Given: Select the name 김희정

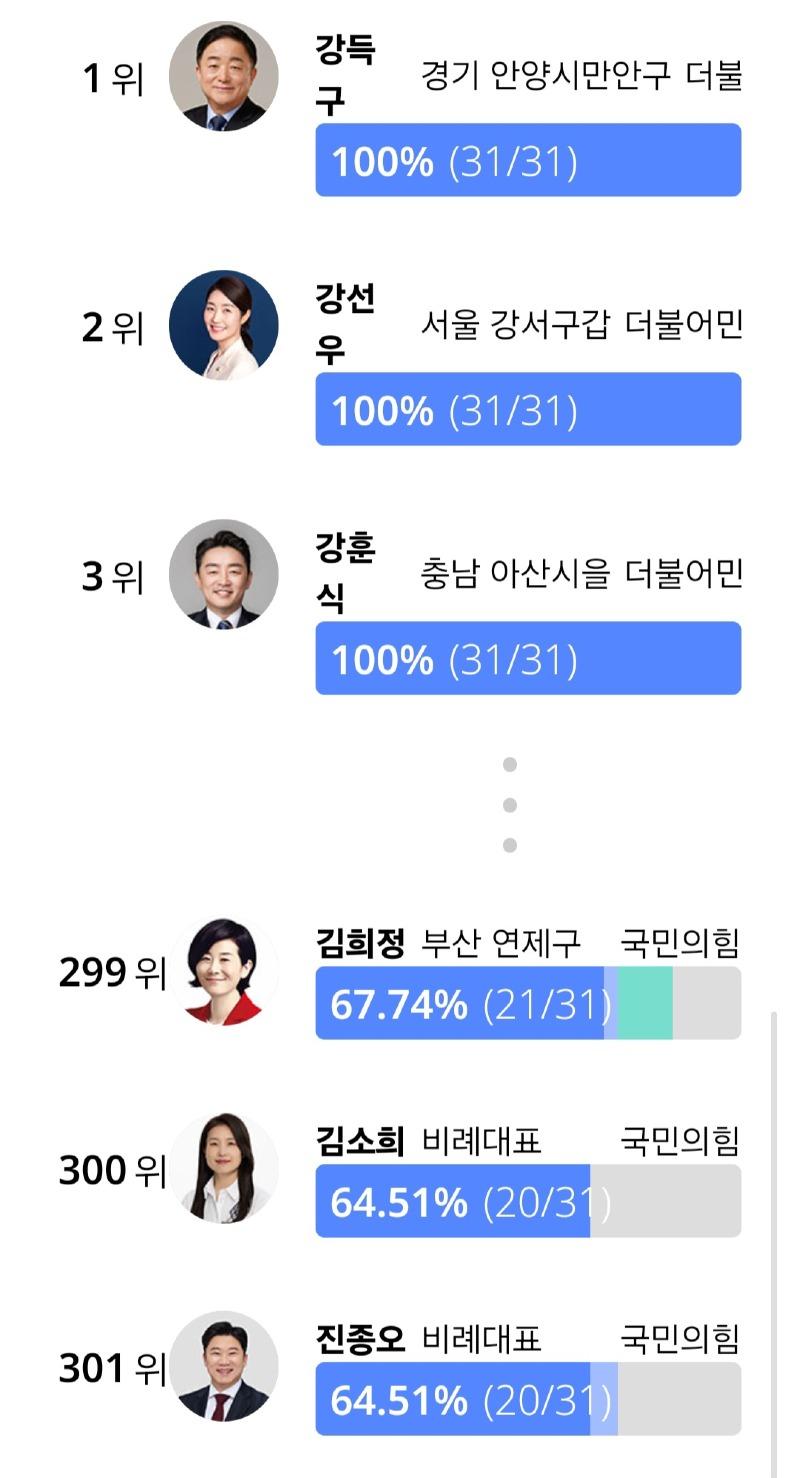Looking at the screenshot, I should pyautogui.click(x=360, y=943).
